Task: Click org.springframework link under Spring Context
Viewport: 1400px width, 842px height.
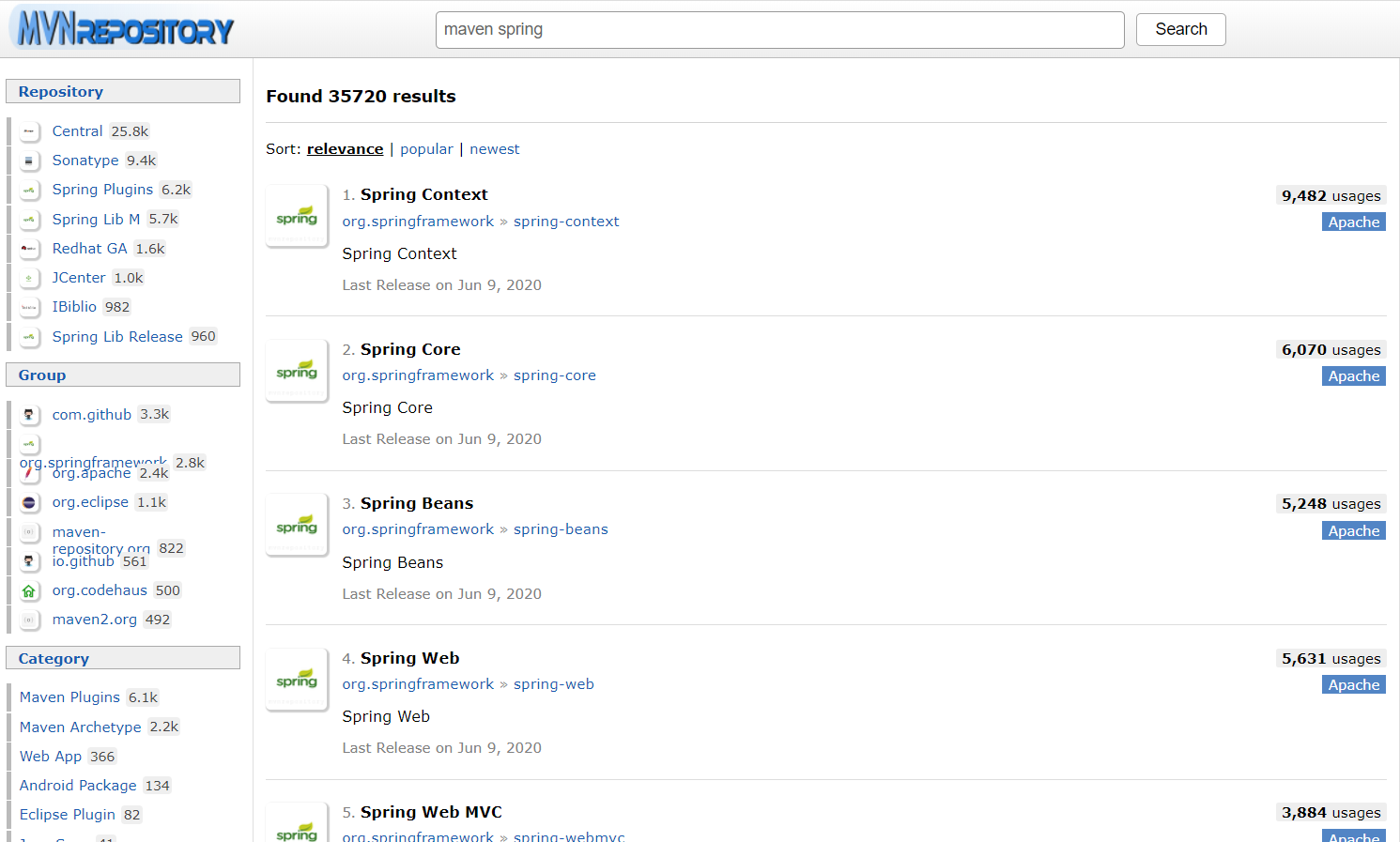Action: (418, 222)
